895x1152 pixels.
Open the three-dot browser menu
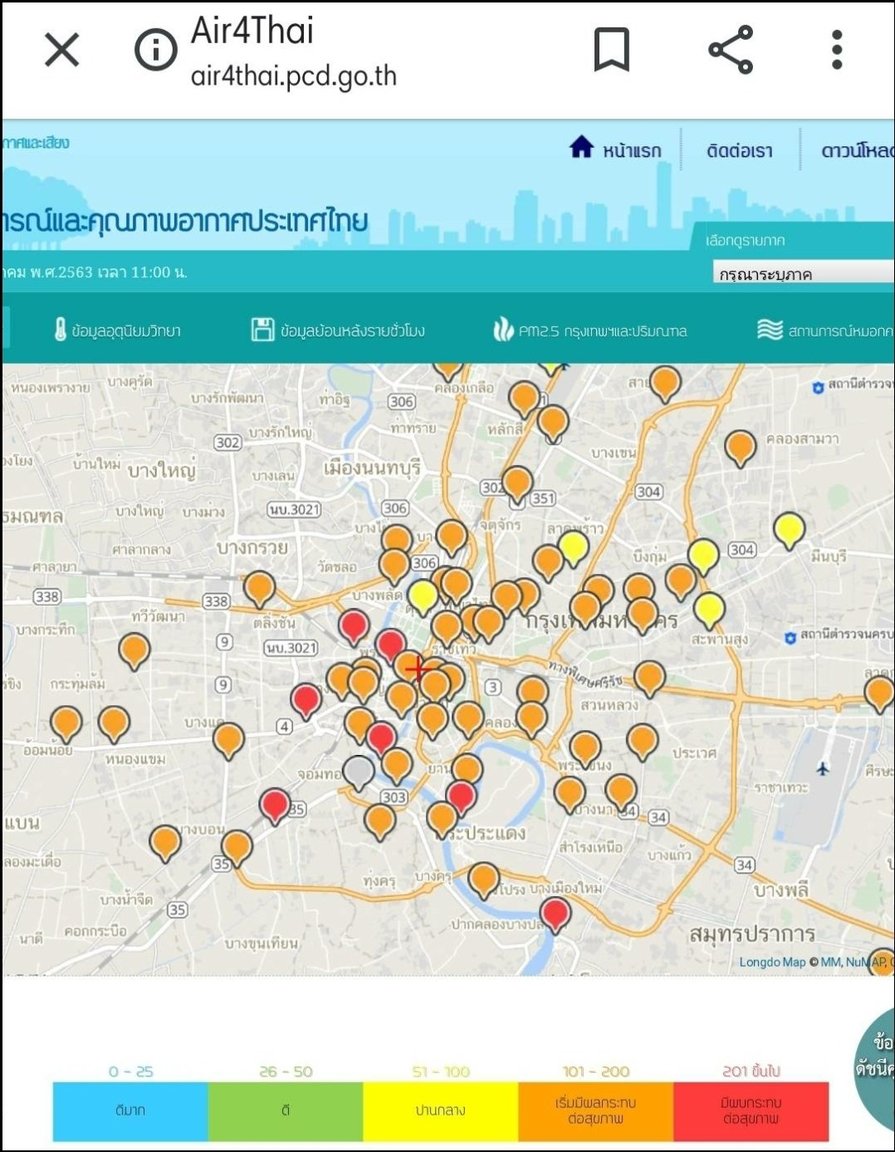click(836, 50)
